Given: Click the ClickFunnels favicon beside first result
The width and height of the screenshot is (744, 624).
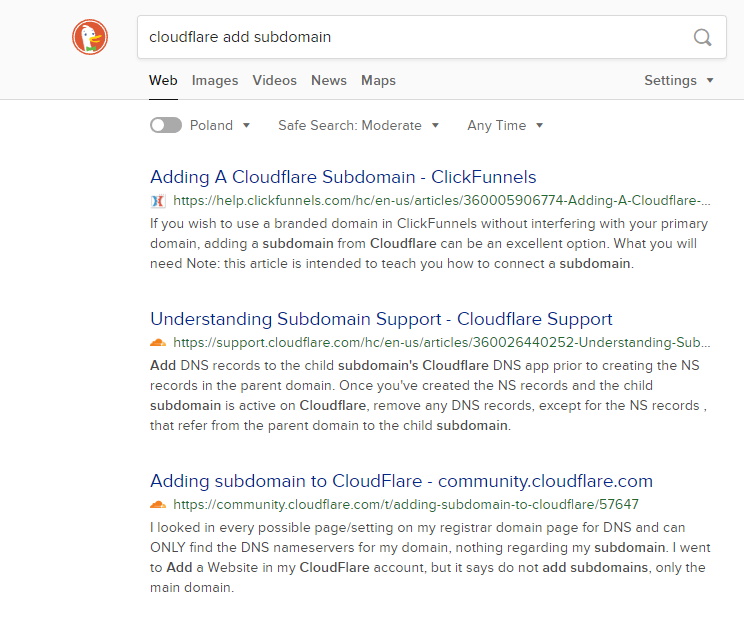Looking at the screenshot, I should (x=157, y=201).
